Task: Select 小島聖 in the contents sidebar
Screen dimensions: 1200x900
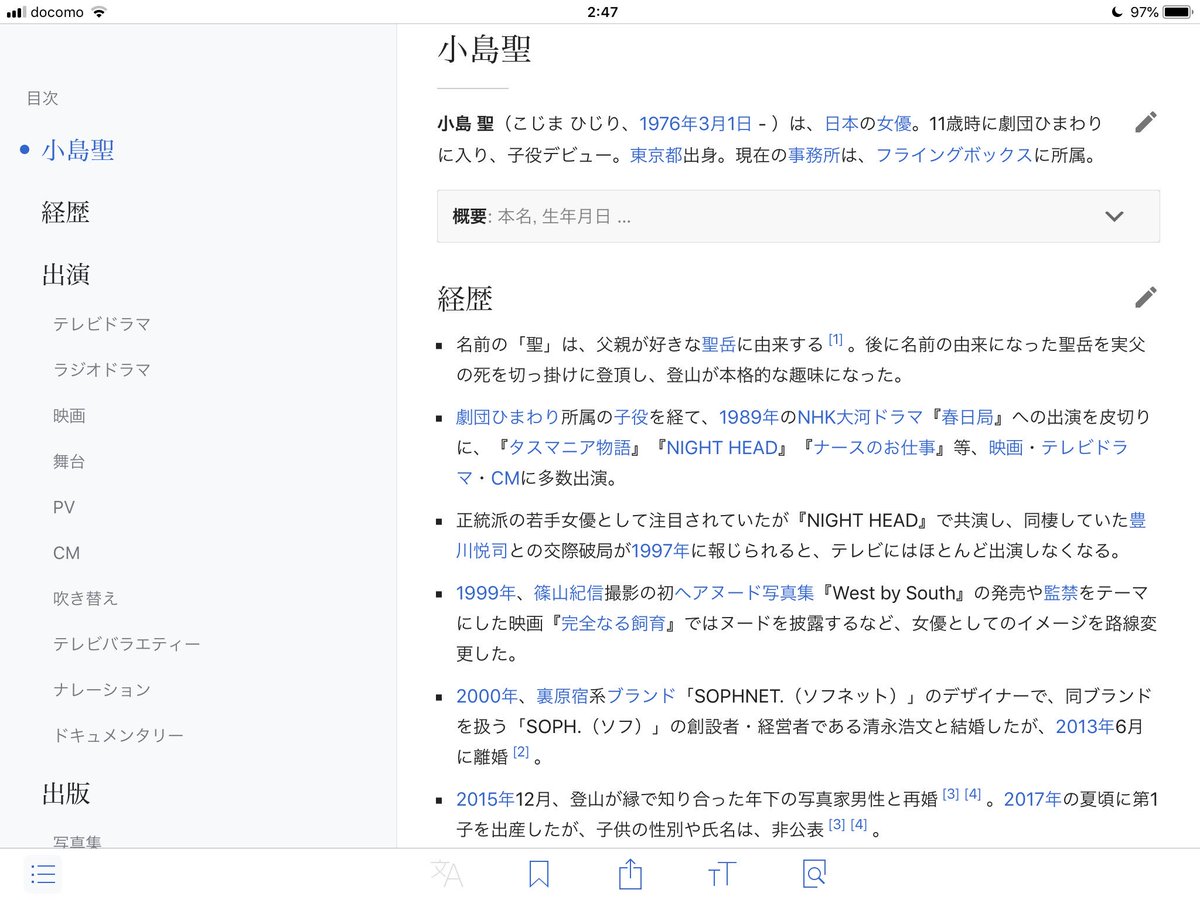Action: [x=78, y=150]
